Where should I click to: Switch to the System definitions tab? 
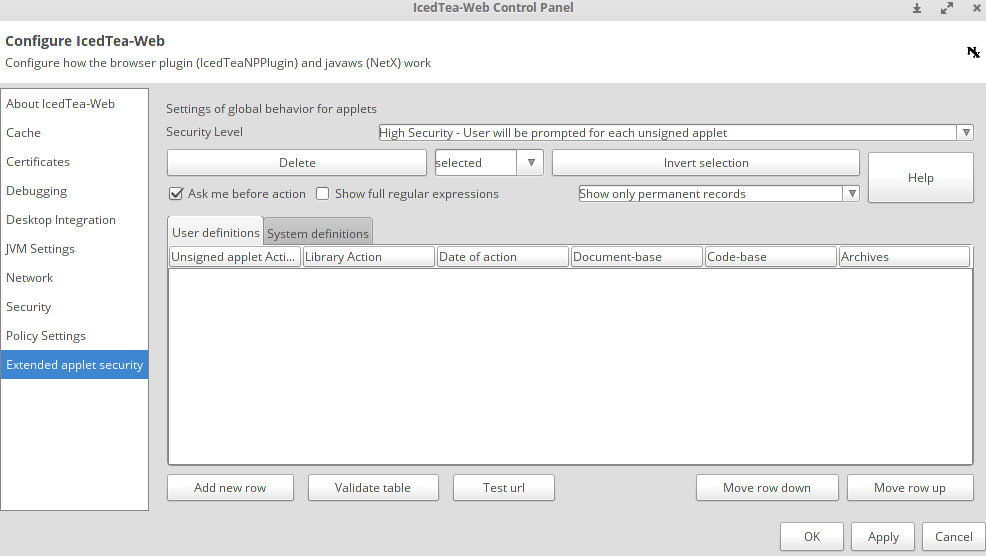point(318,234)
